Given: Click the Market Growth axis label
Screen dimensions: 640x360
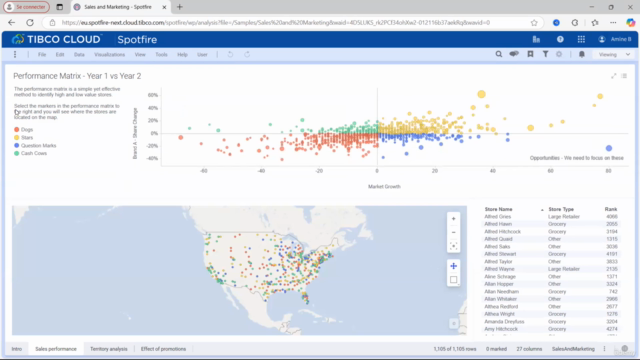Looking at the screenshot, I should tap(384, 187).
